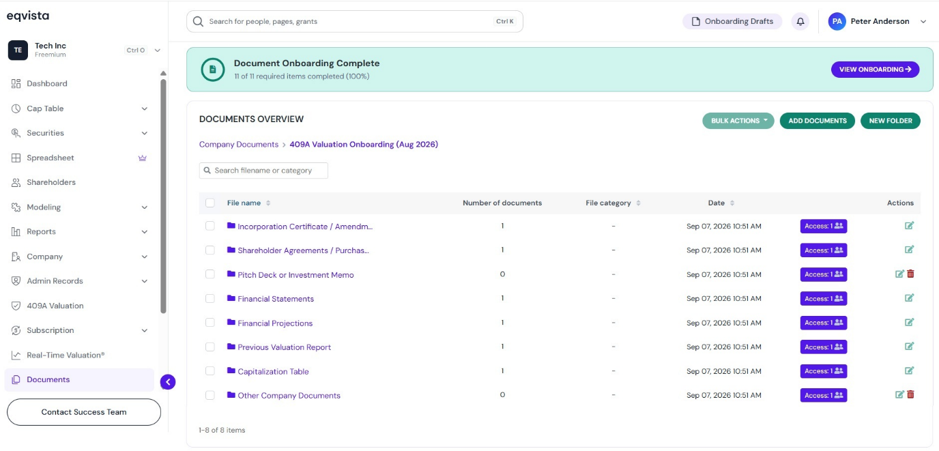Delete the Other Company Documents folder

click(x=911, y=395)
